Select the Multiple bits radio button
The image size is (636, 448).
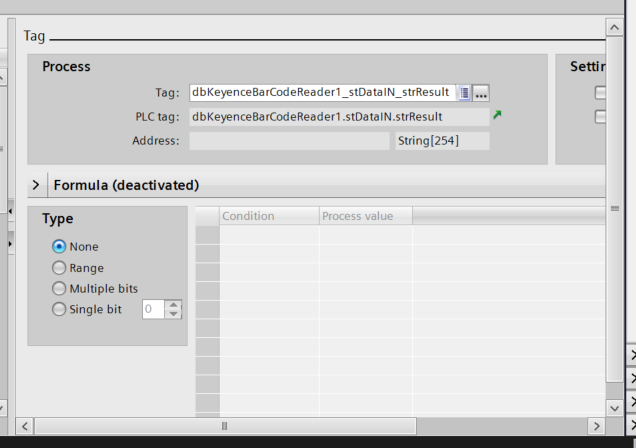pyautogui.click(x=59, y=288)
